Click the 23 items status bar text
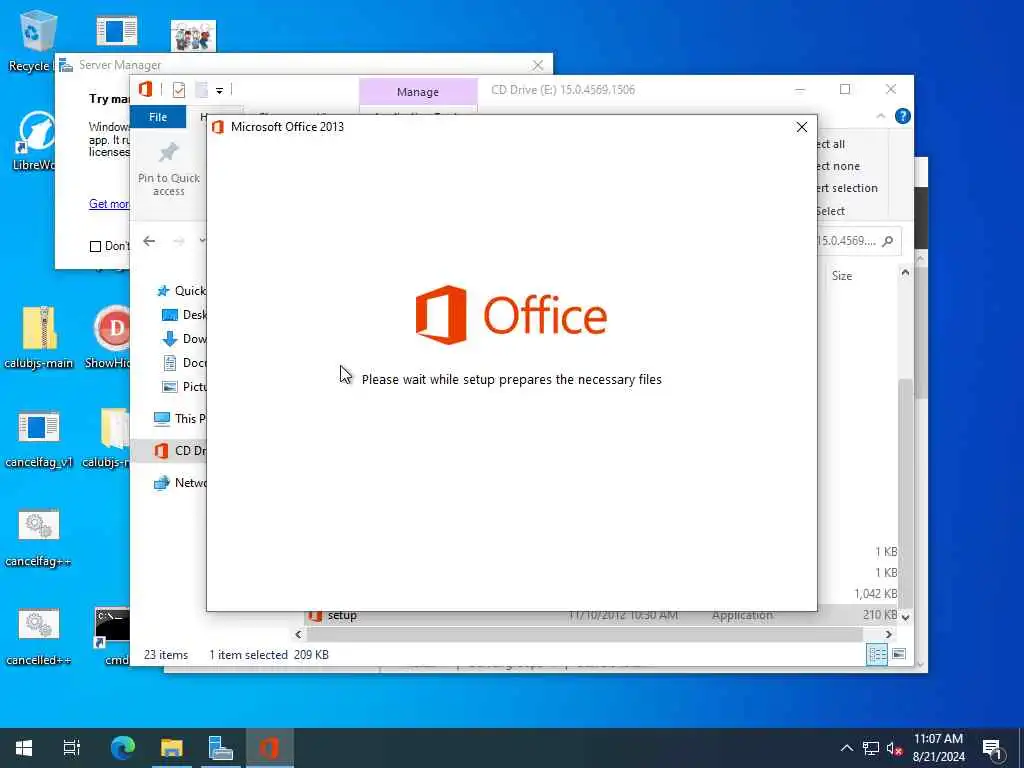 pyautogui.click(x=166, y=655)
